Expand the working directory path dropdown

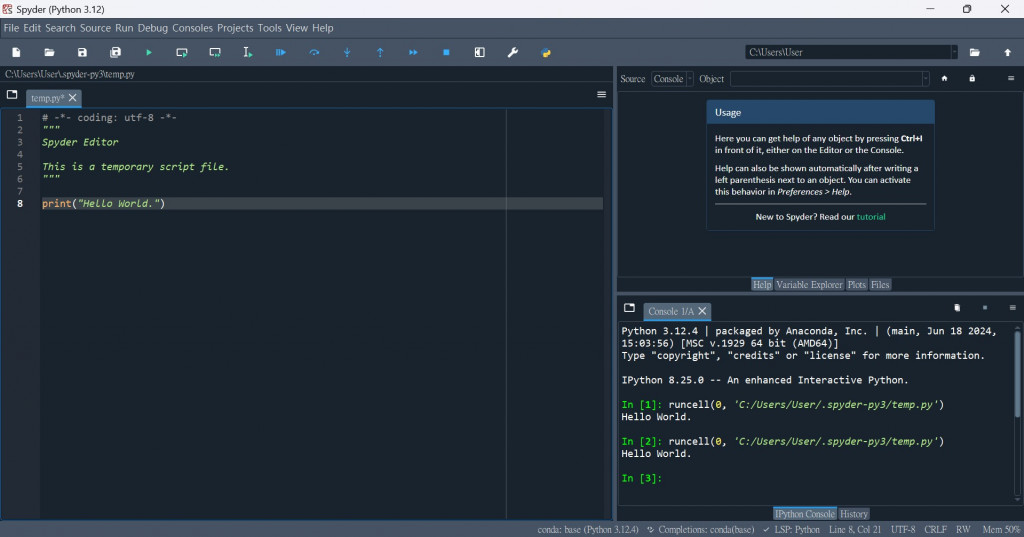click(x=953, y=52)
